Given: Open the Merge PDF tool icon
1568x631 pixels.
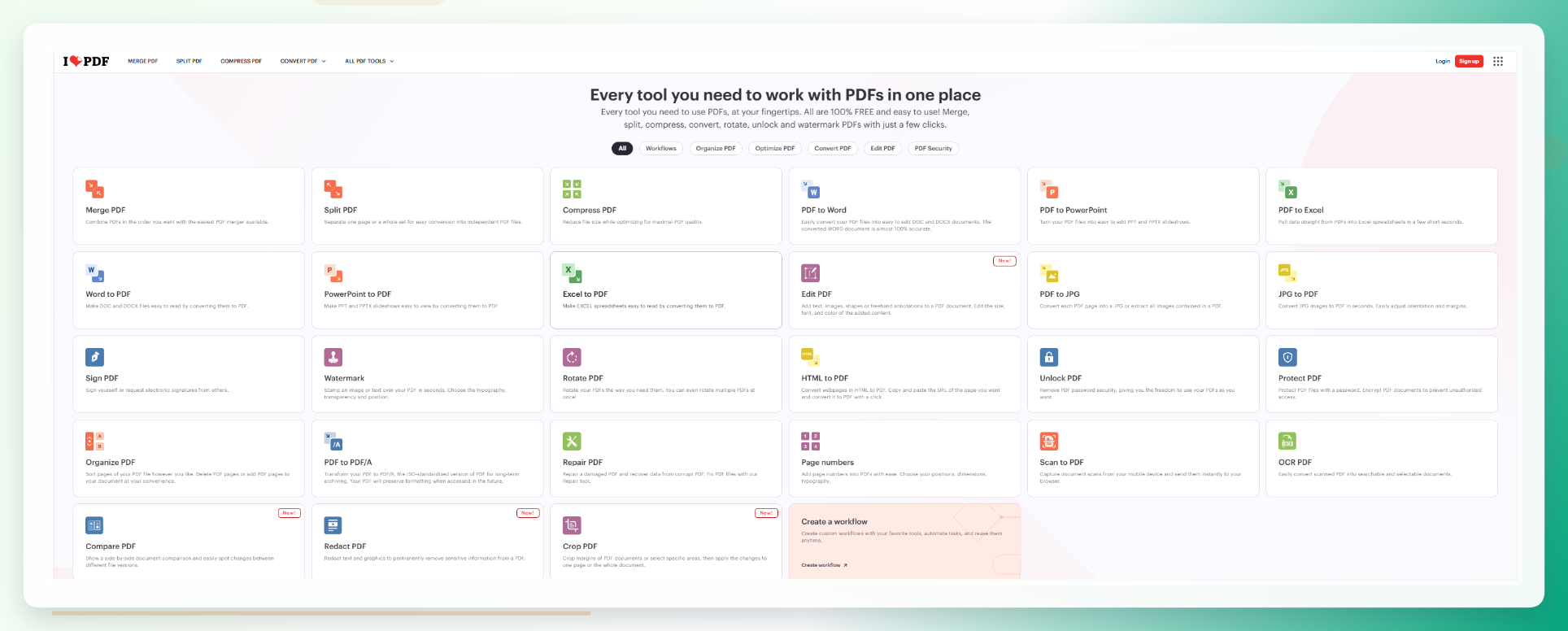Looking at the screenshot, I should coord(94,189).
